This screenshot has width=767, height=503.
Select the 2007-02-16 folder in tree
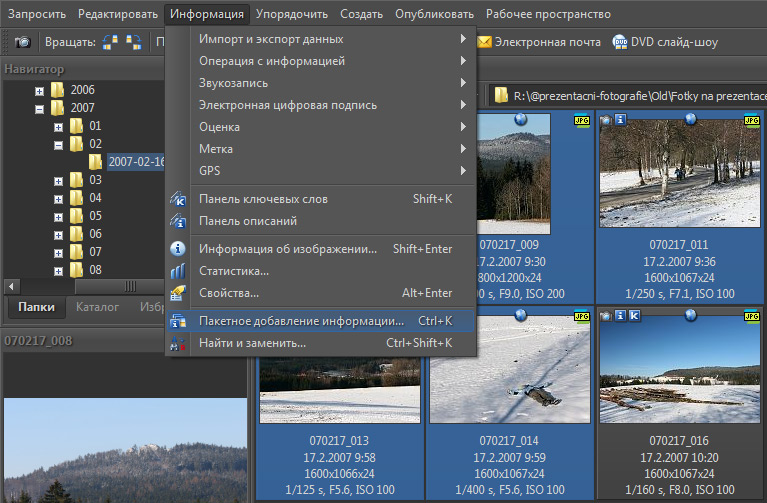click(x=136, y=162)
